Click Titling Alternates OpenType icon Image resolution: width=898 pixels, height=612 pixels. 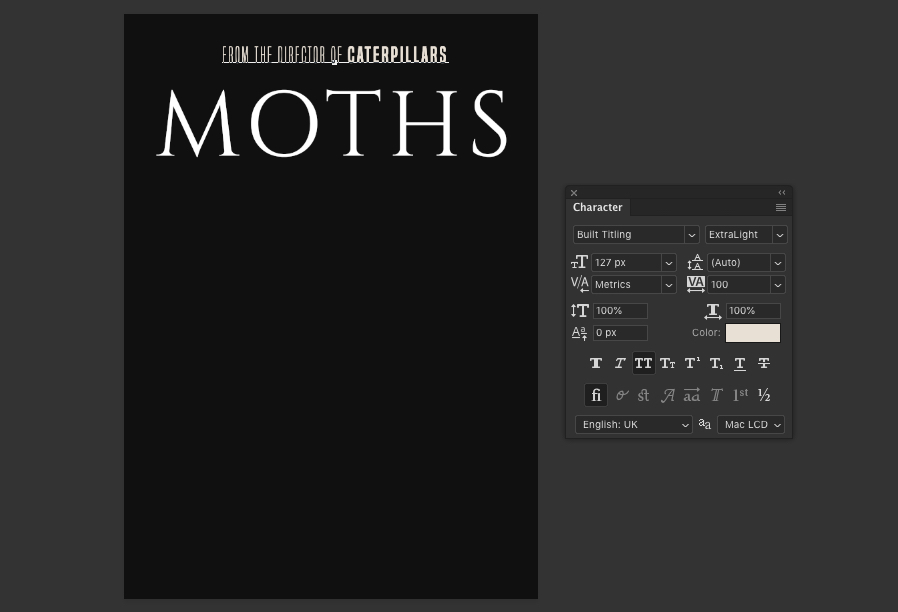716,395
